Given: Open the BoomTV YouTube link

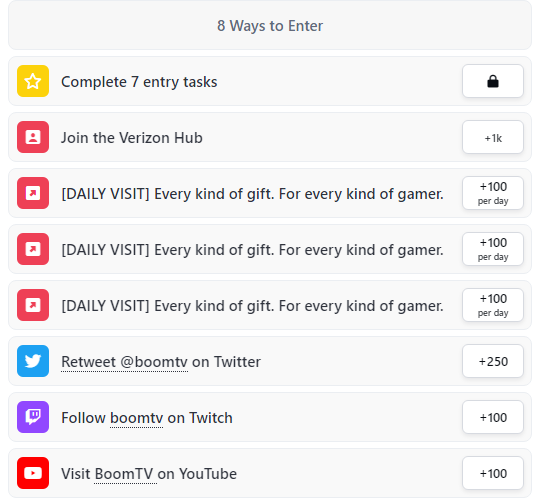Looking at the screenshot, I should (125, 474).
